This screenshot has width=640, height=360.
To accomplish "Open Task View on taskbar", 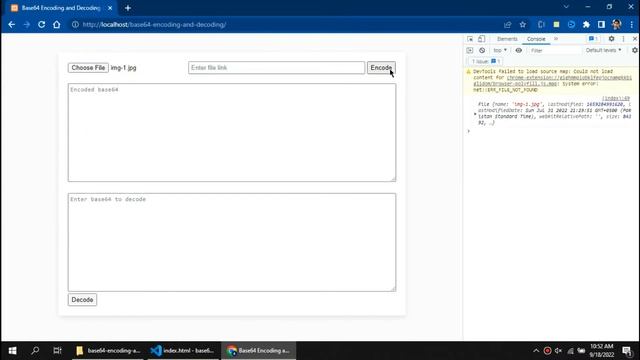I will click(58, 351).
